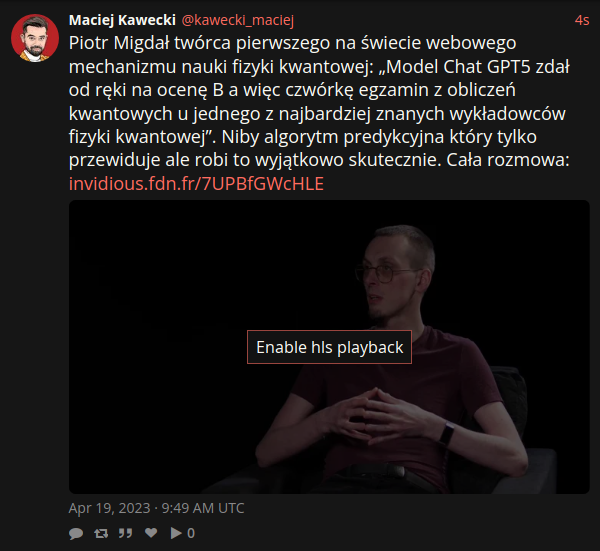Click the Apr 19, 2023 date
600x551 pixels.
(109, 508)
